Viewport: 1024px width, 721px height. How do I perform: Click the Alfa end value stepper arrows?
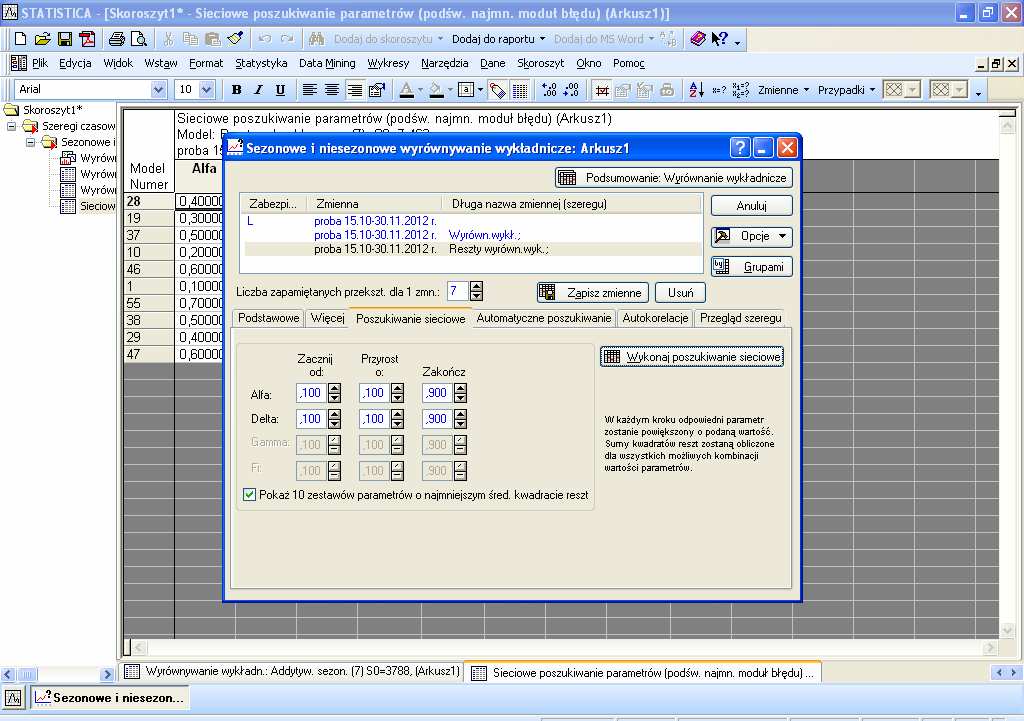[x=460, y=393]
